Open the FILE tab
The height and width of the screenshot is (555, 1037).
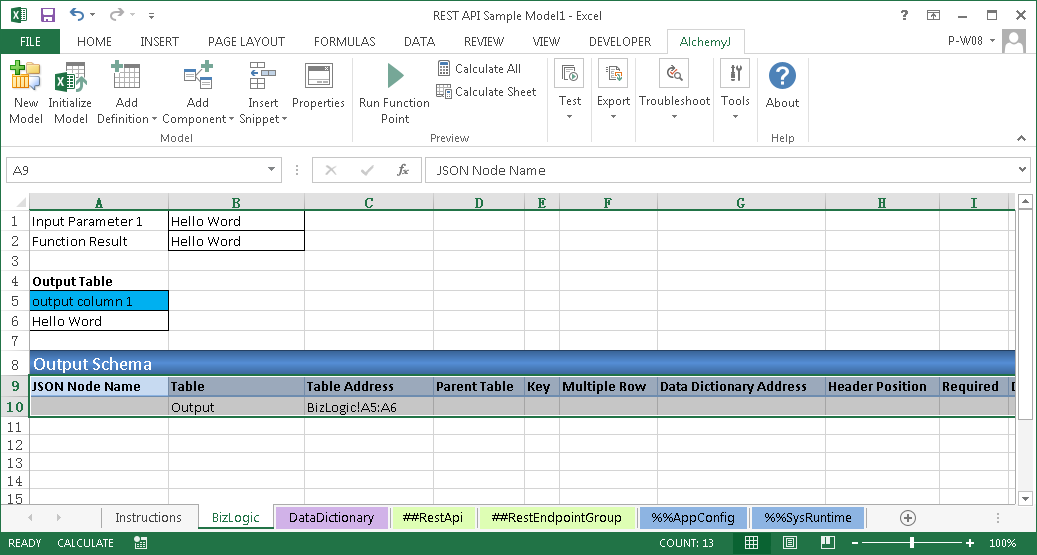point(30,41)
